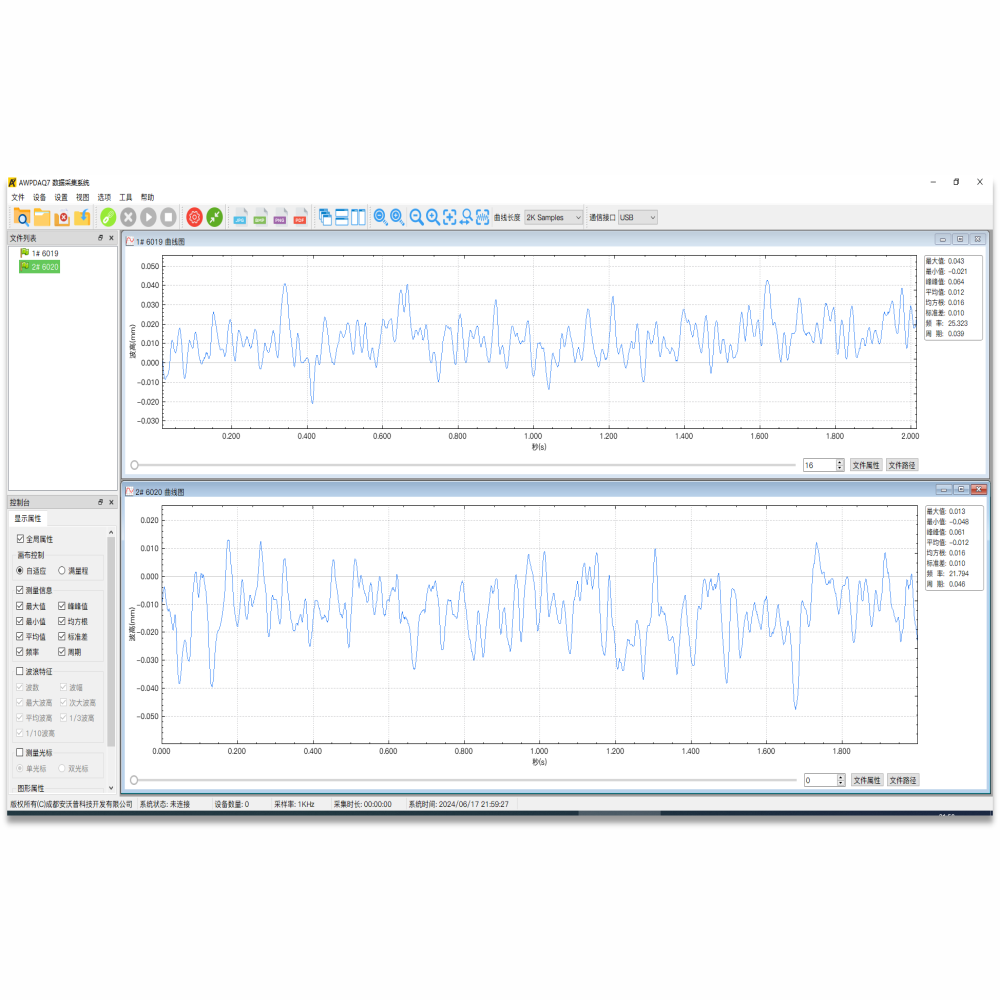Click the cascade windows layout icon
The image size is (1000, 1000).
pyautogui.click(x=325, y=217)
